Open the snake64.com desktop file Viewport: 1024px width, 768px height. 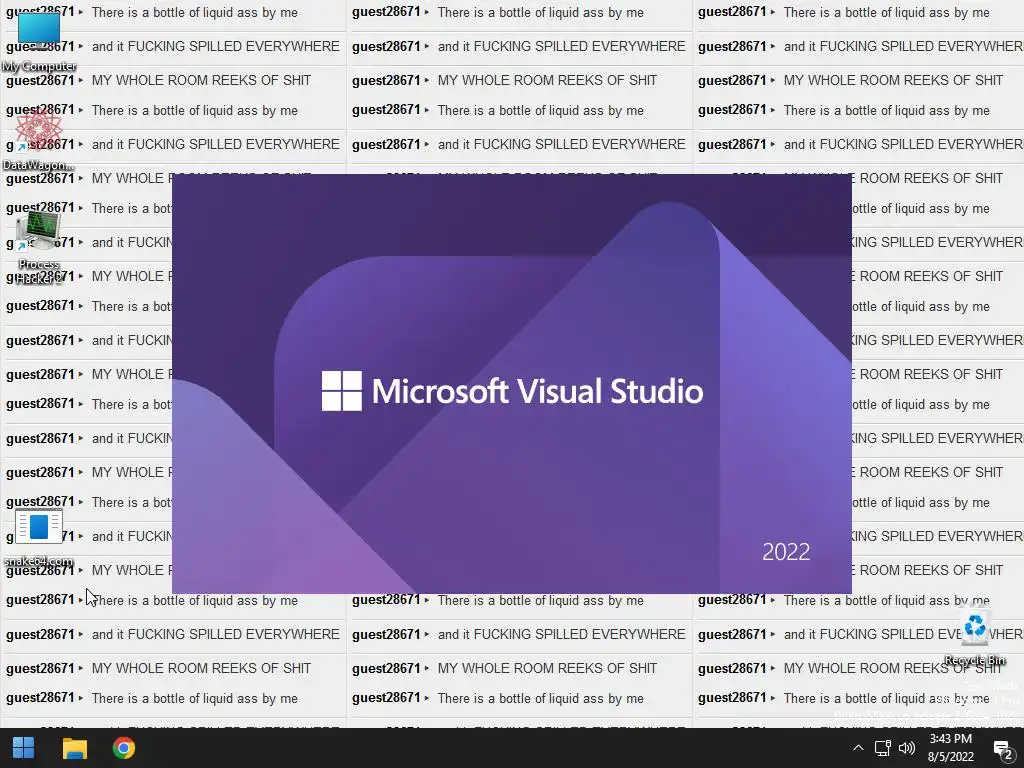pyautogui.click(x=39, y=539)
